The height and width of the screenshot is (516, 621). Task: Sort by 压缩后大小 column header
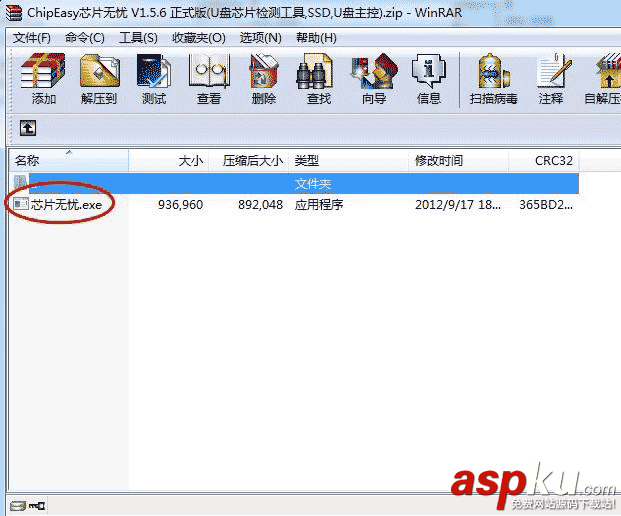(x=249, y=160)
